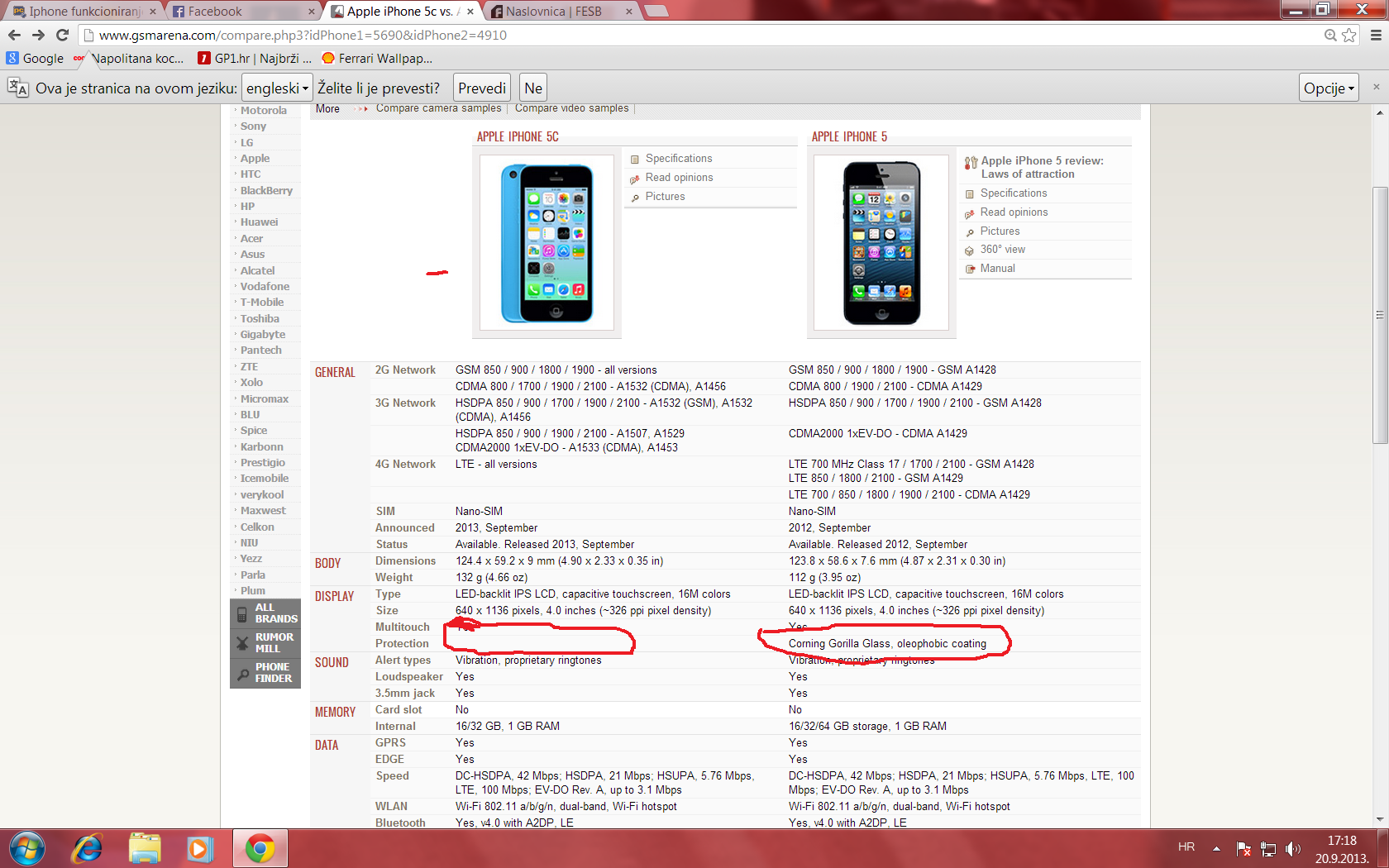Open Napolitana bookmark

click(x=129, y=59)
